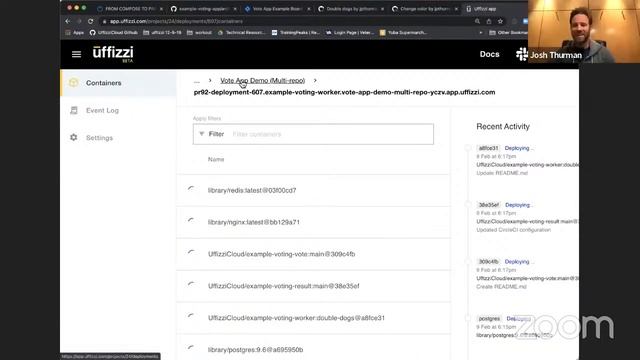This screenshot has width=640, height=360.
Task: Open the Other Bookmarks folder
Action: [x=508, y=33]
